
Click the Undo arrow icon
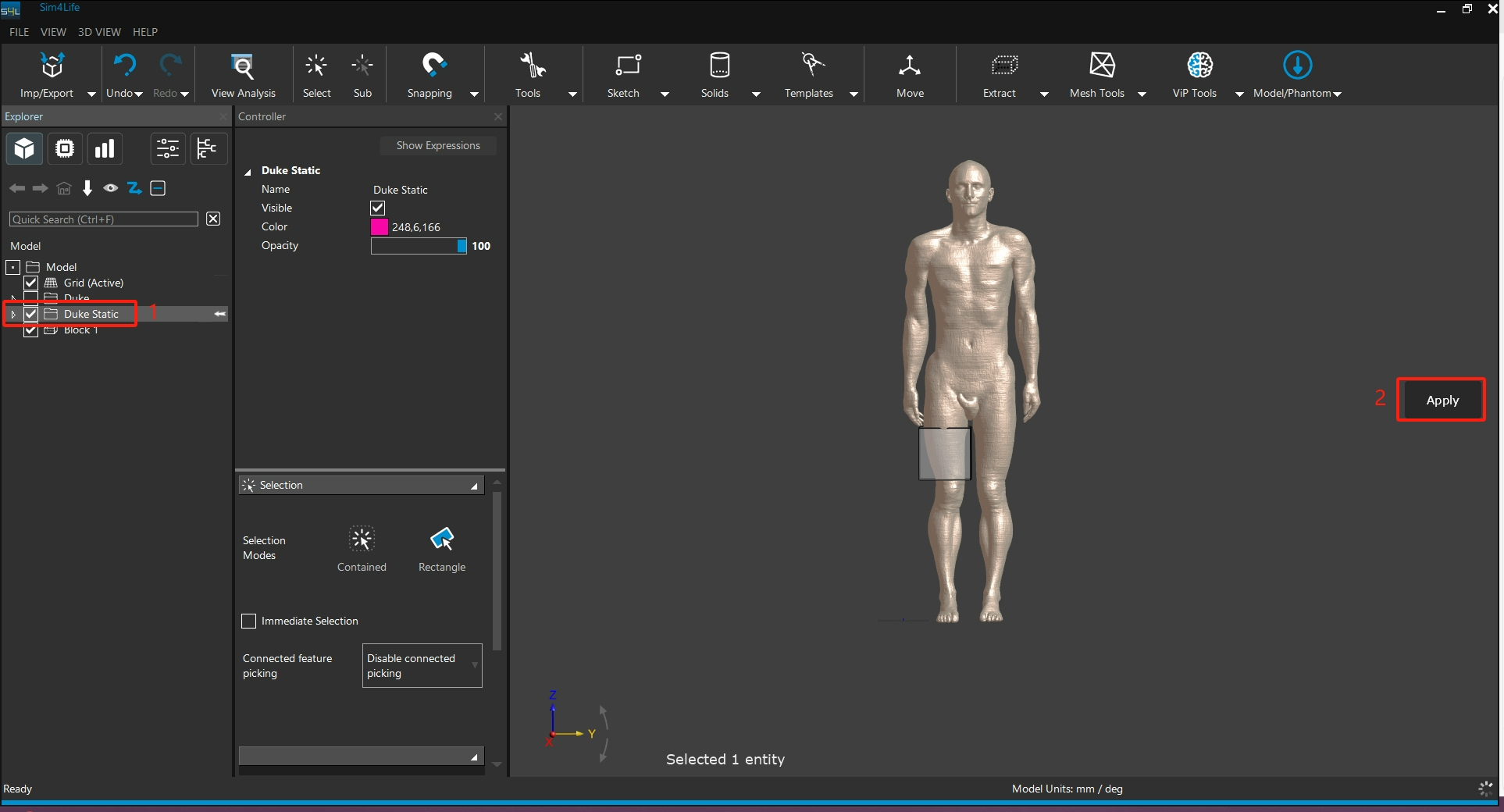point(124,66)
